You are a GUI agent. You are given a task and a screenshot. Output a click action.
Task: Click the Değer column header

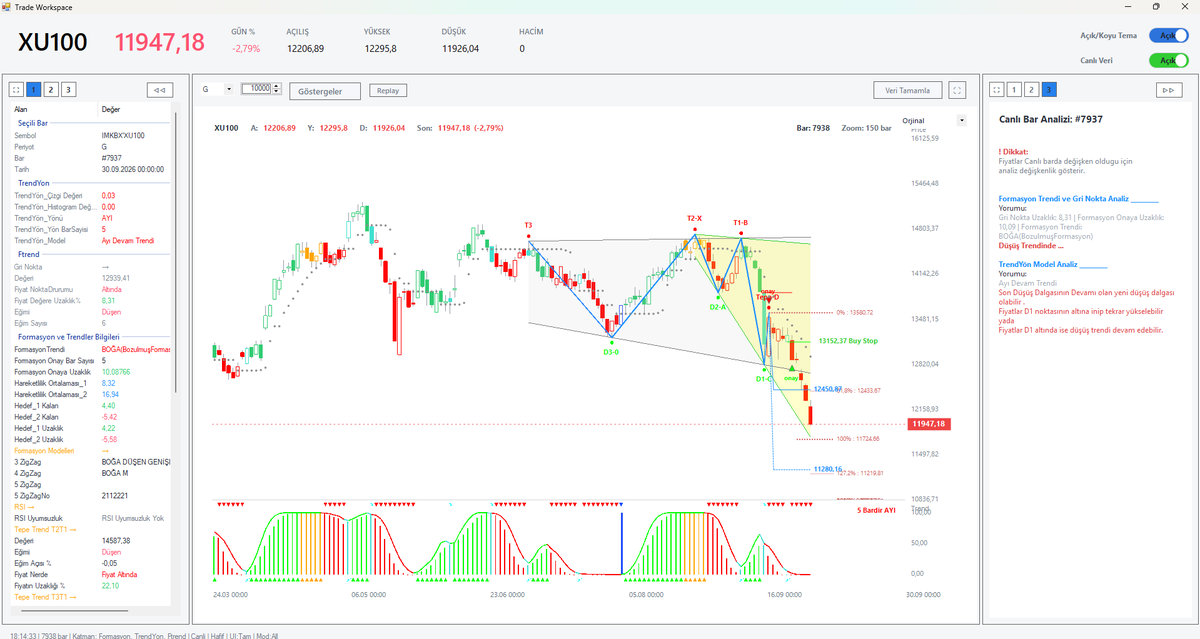tap(136, 108)
